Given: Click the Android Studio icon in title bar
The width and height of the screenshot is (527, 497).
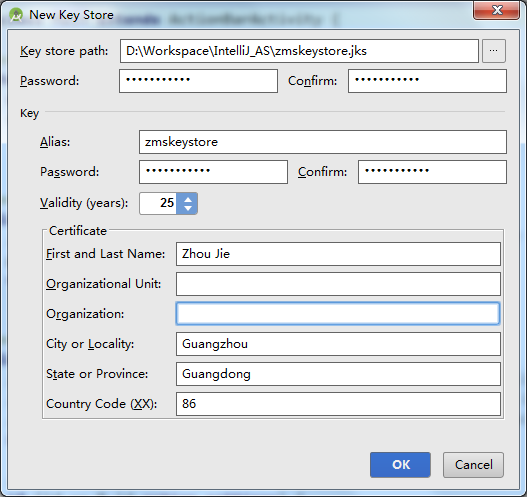Looking at the screenshot, I should [x=15, y=15].
